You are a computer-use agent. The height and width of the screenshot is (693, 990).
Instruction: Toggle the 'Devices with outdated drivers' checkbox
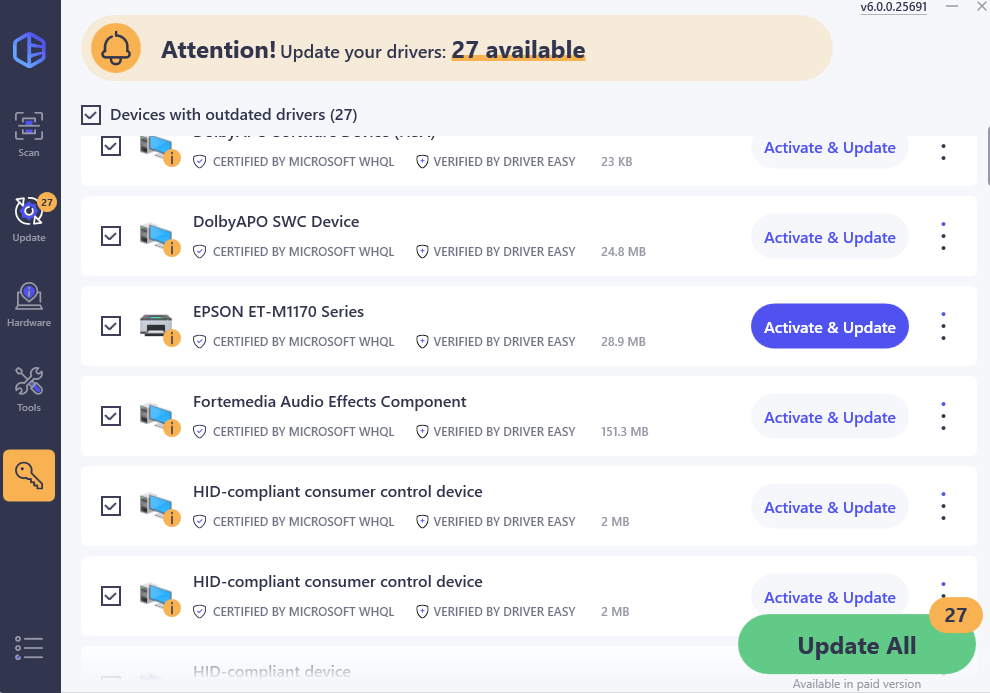click(x=91, y=115)
